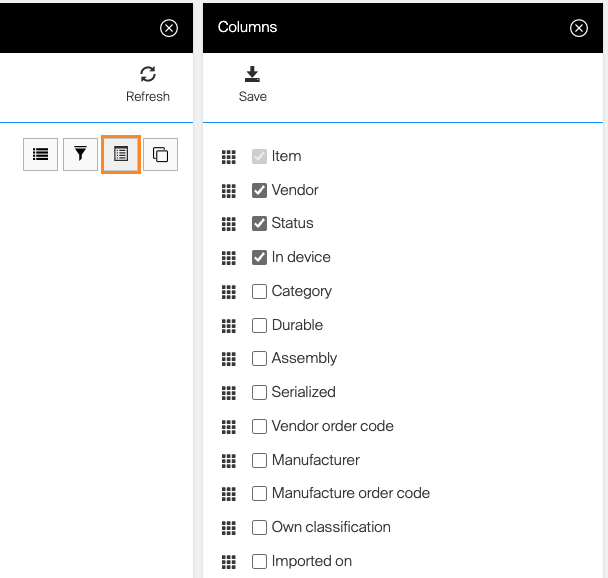Tick the Serialized checkbox

click(x=259, y=392)
